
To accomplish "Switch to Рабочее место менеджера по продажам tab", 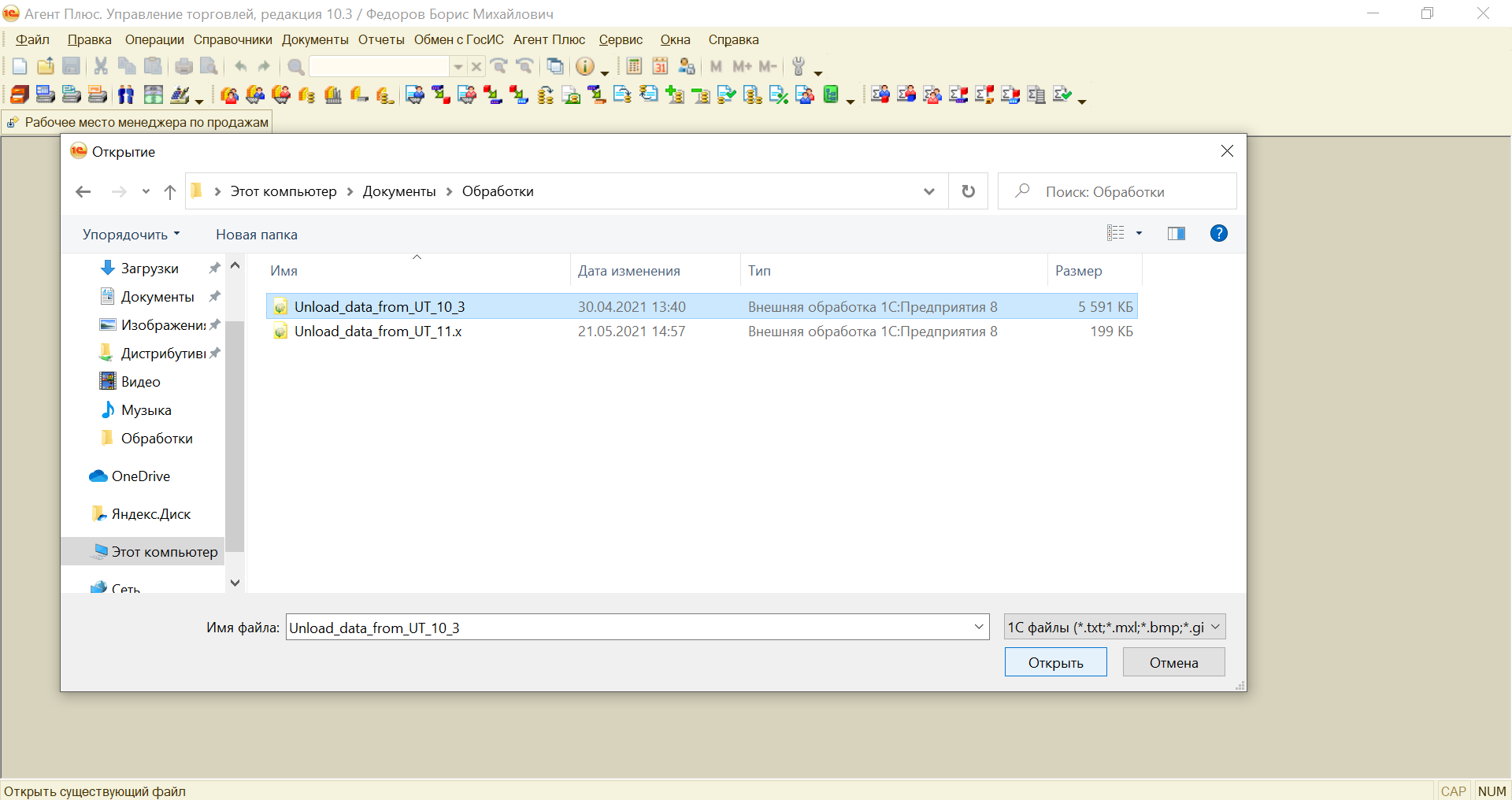I will tap(138, 122).
